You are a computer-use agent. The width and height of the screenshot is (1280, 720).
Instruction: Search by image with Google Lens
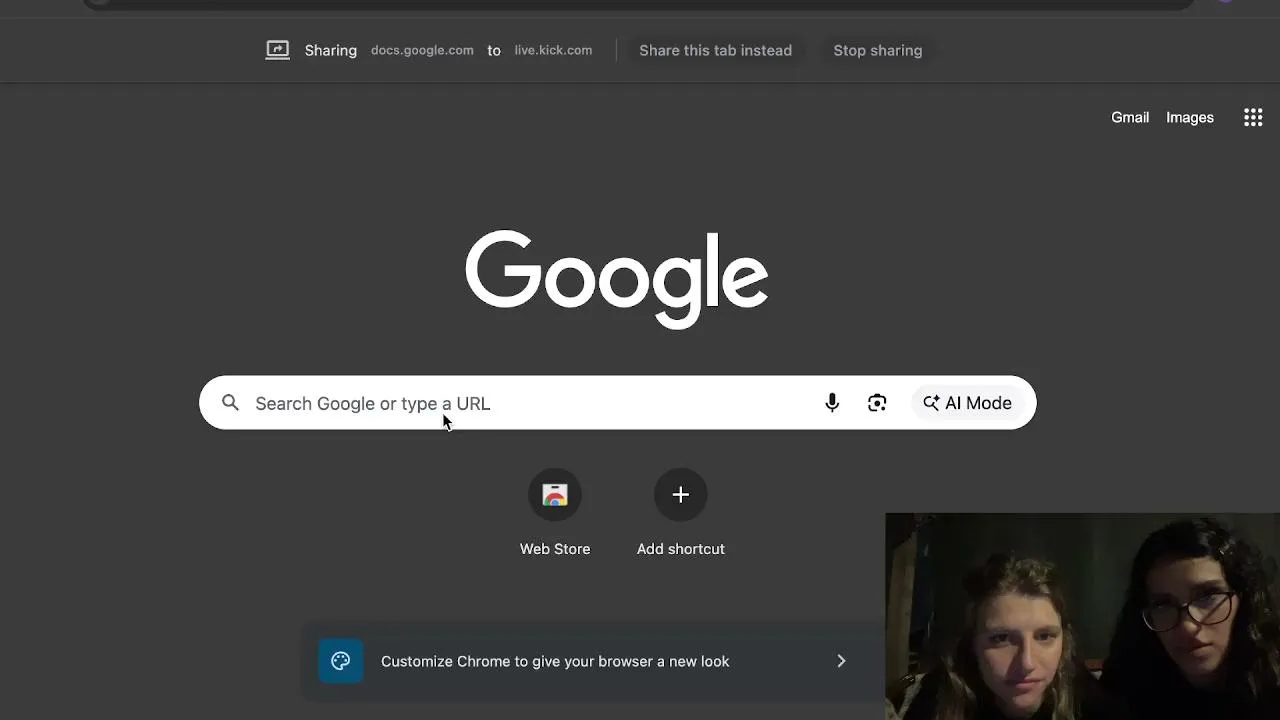[x=877, y=403]
